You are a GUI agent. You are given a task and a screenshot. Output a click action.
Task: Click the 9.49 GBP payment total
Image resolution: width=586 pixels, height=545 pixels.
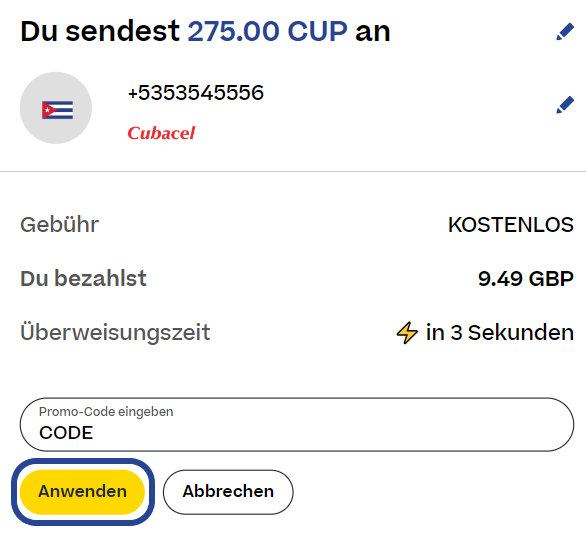[526, 278]
